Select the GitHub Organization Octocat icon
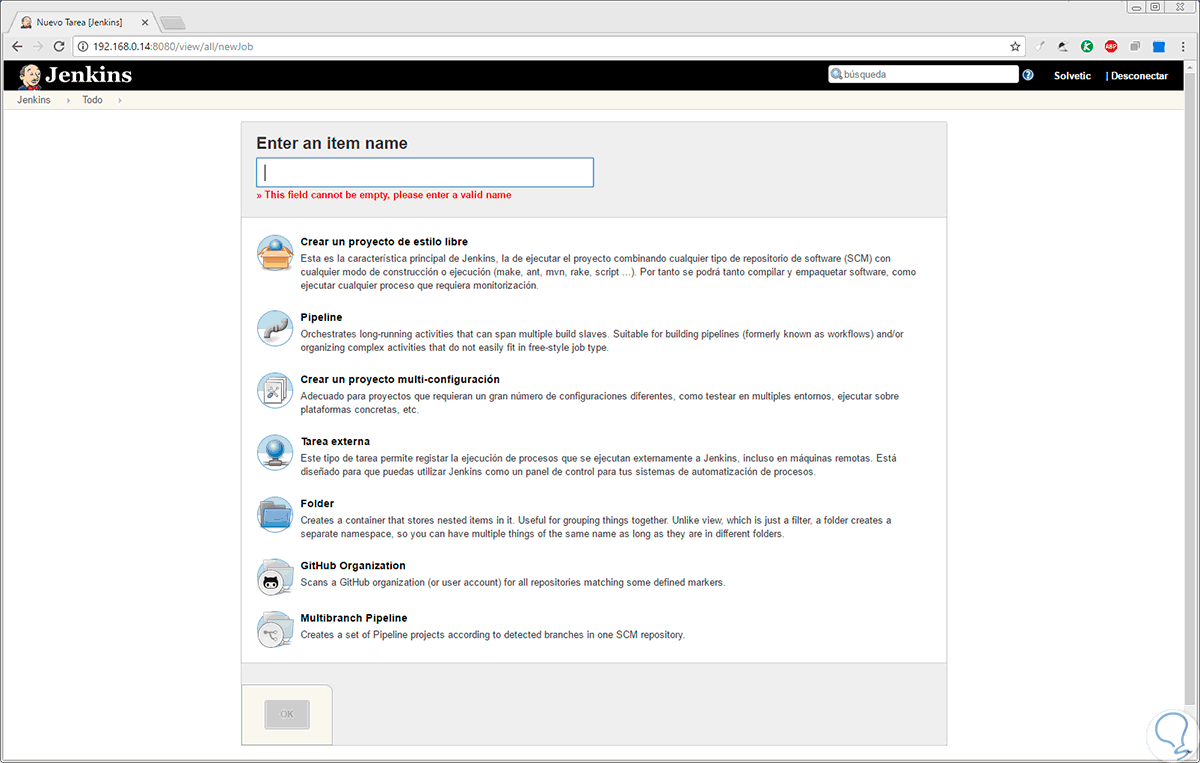Screen dimensions: 1200x763 pos(275,577)
